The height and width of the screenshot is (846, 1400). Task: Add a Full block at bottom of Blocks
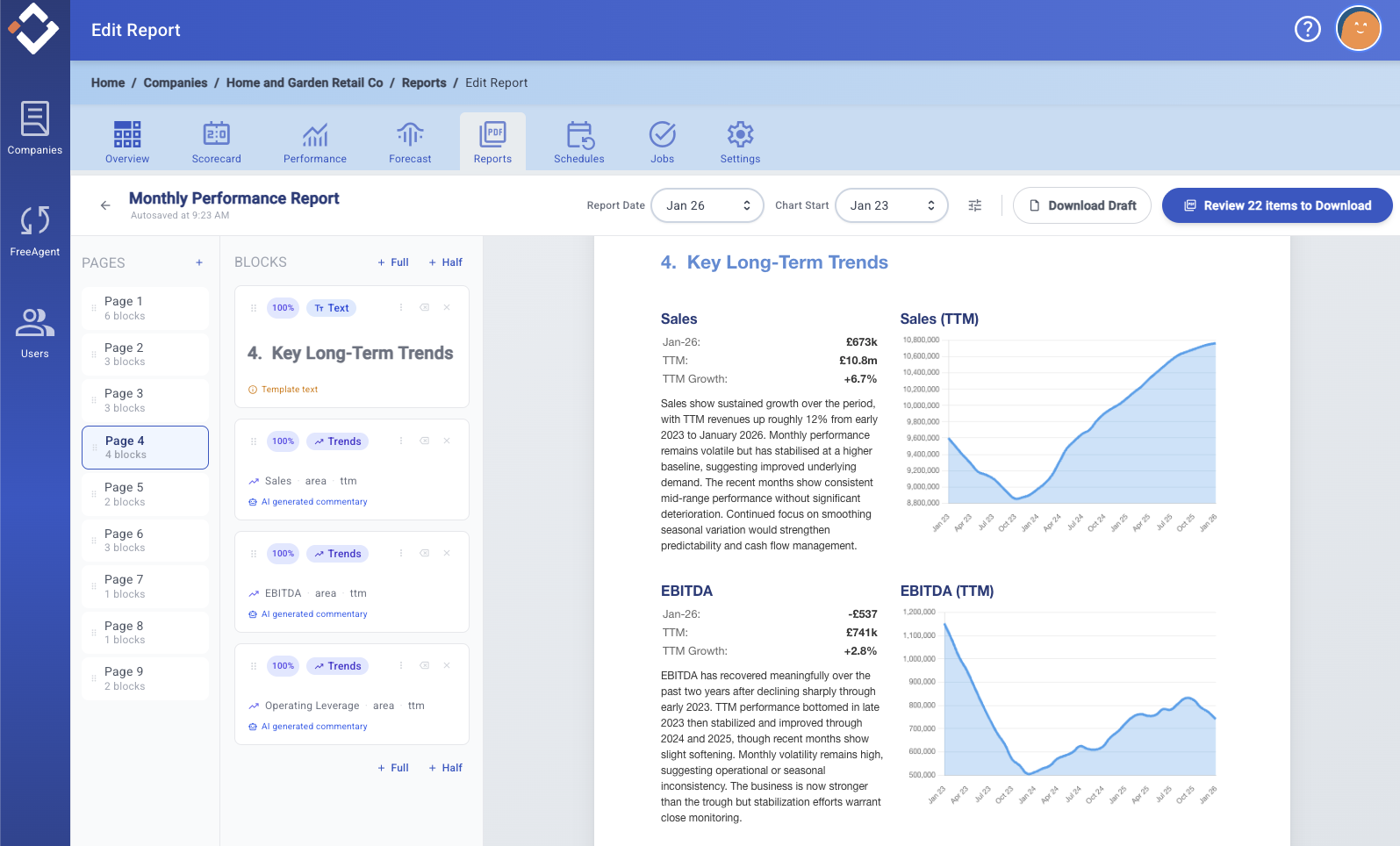(x=393, y=768)
